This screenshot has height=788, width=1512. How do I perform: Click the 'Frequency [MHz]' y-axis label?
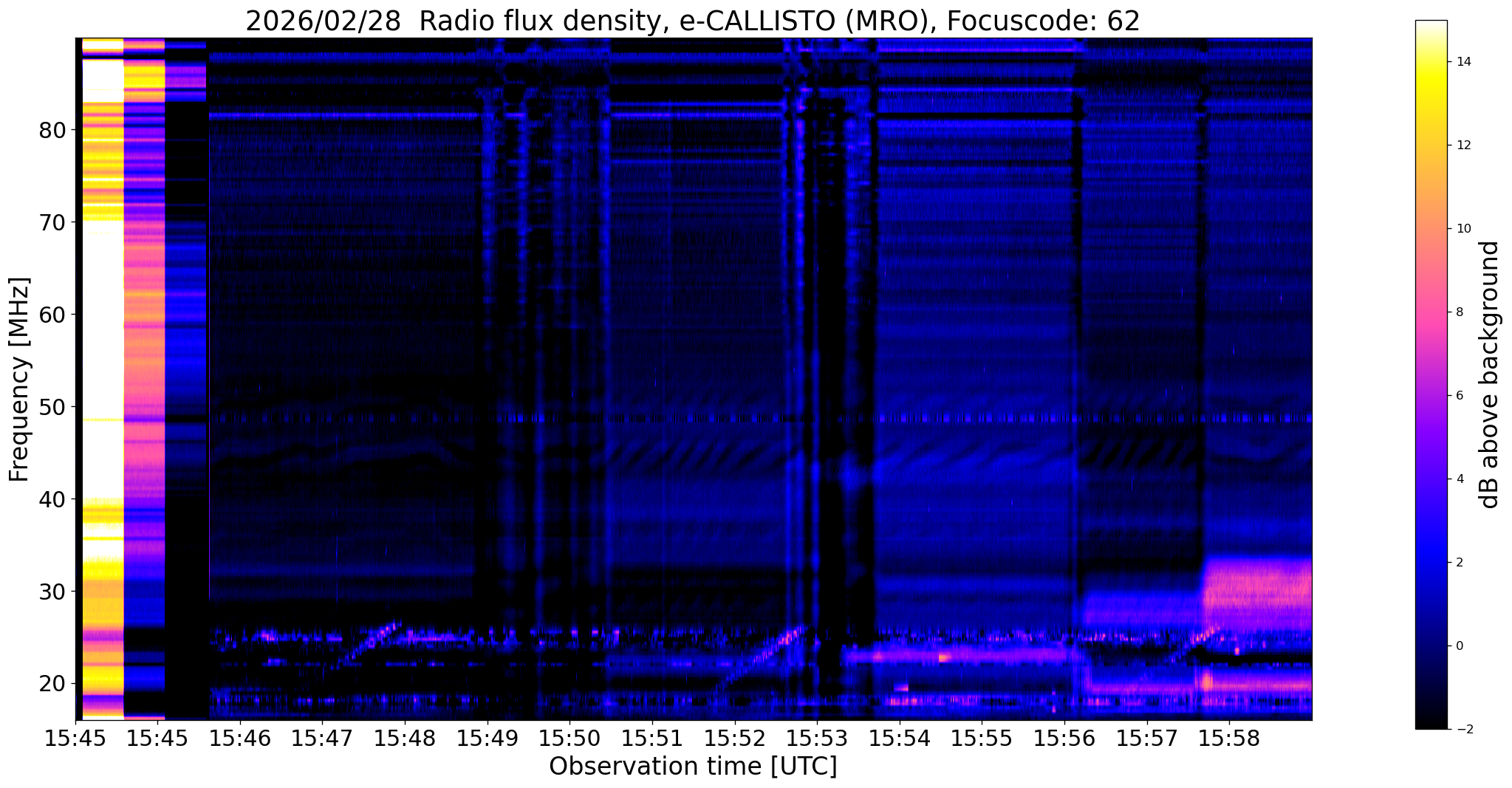(x=19, y=380)
